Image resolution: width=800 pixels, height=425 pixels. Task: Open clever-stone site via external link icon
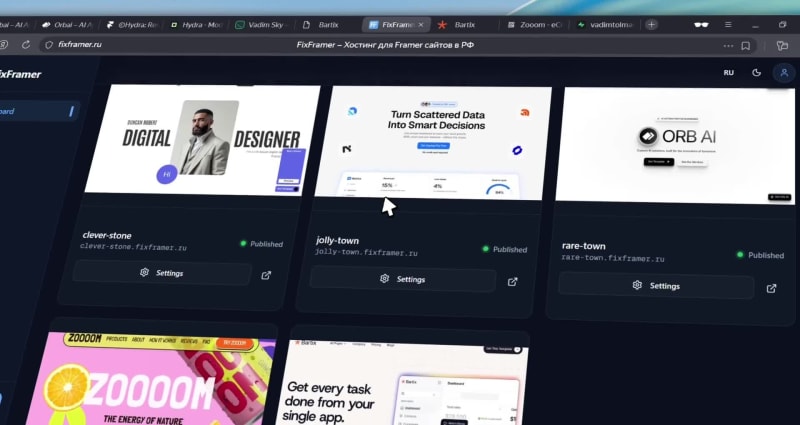(x=266, y=276)
